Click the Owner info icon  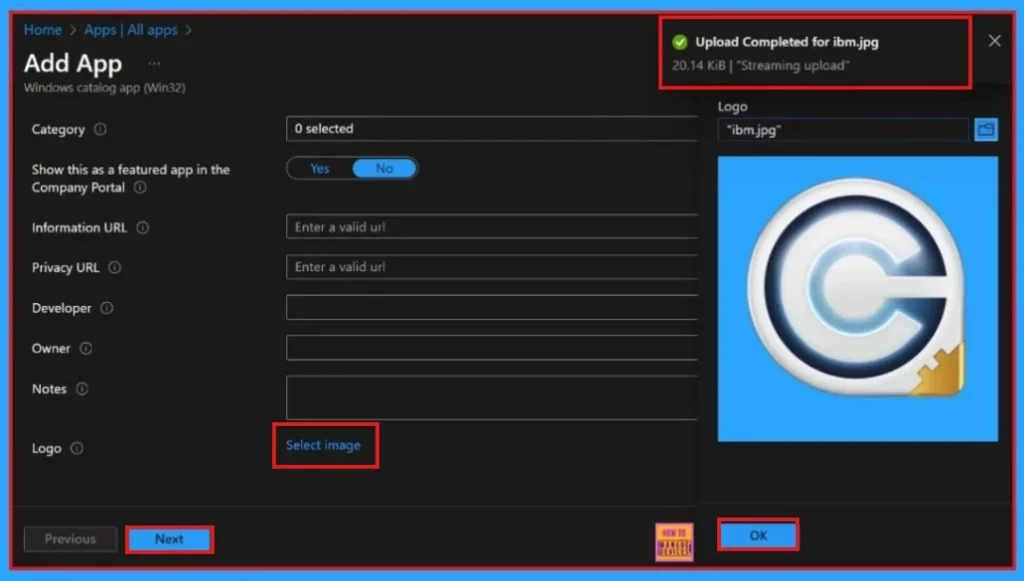(86, 349)
